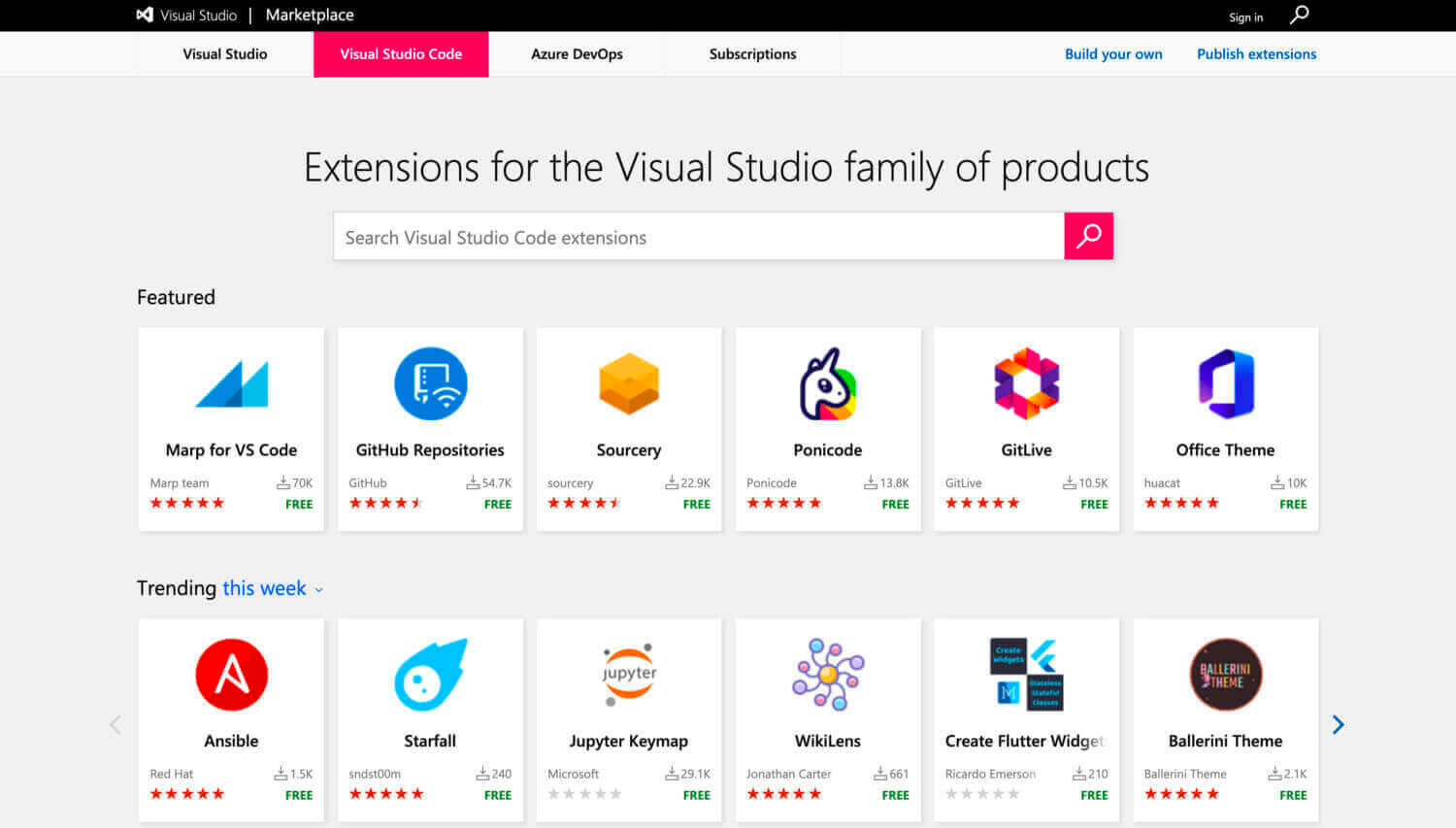
Task: Click download icon on Ansible card
Action: (x=281, y=774)
